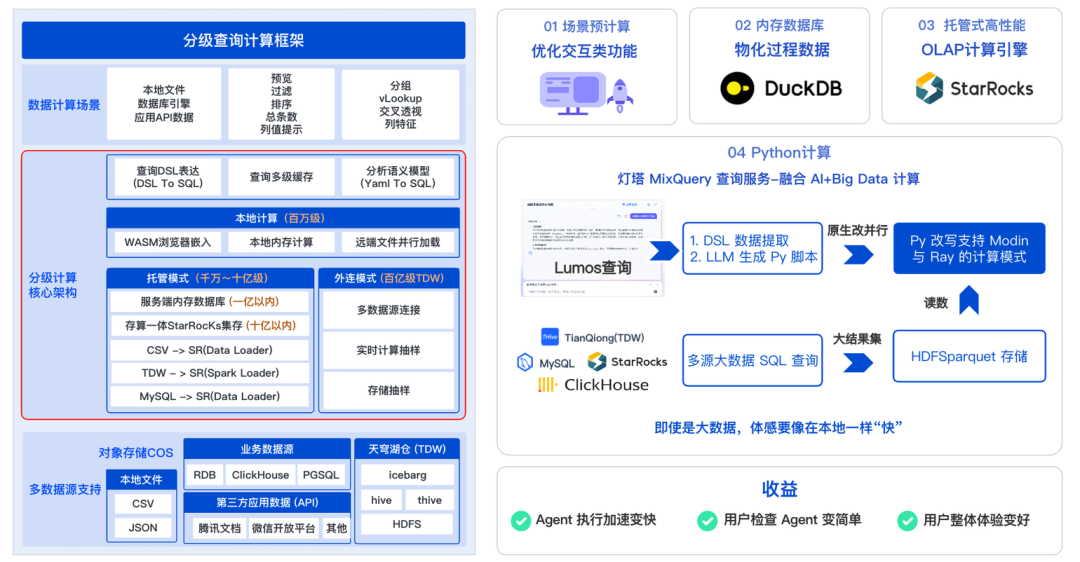The width and height of the screenshot is (1080, 562).
Task: Click the 托管模式 (千万~十亿级) header
Action: click(x=209, y=278)
